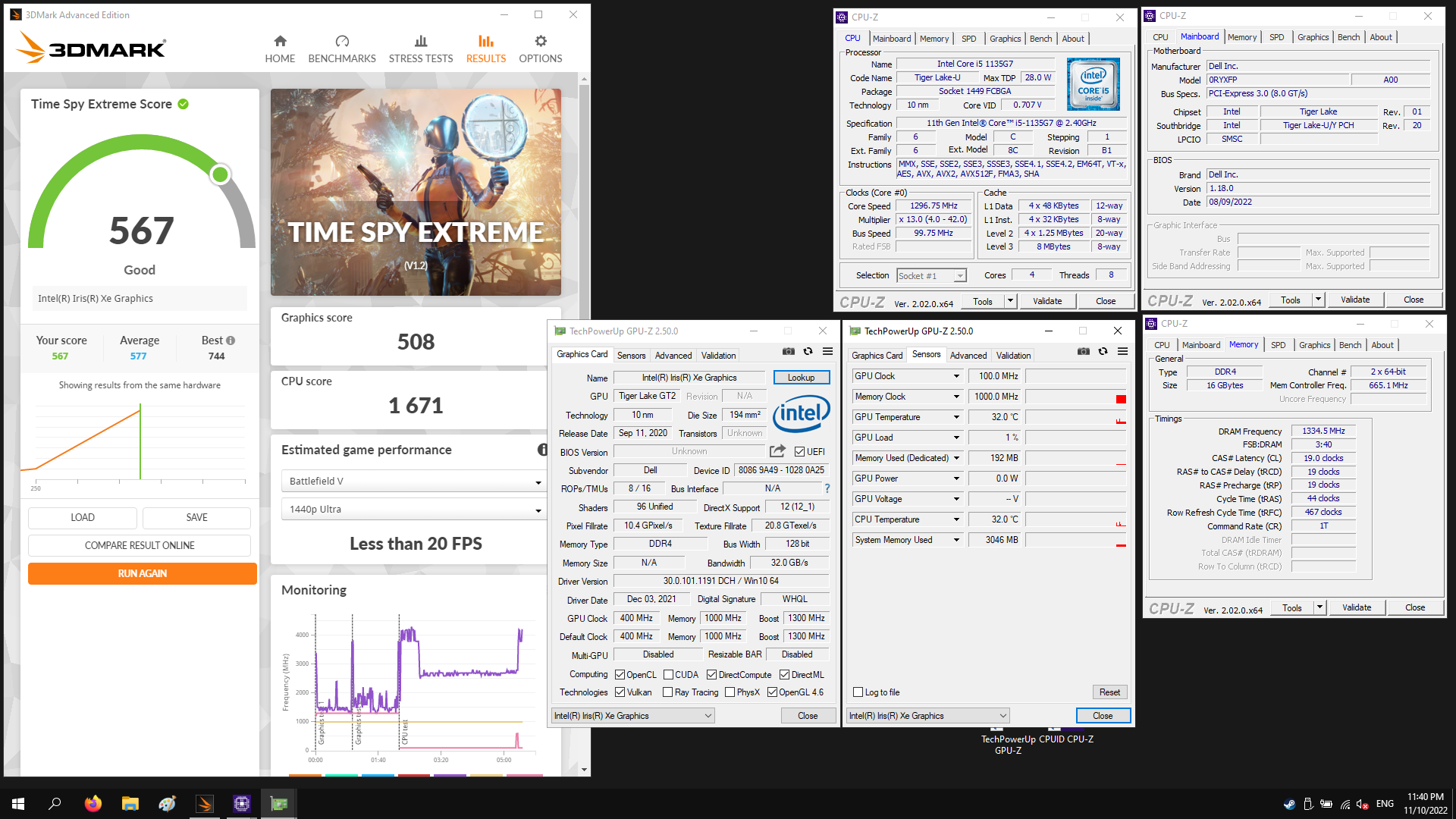Viewport: 1456px width, 819px height.
Task: Click the BIOS Version share/export icon in GPU-Z
Action: coord(777,451)
